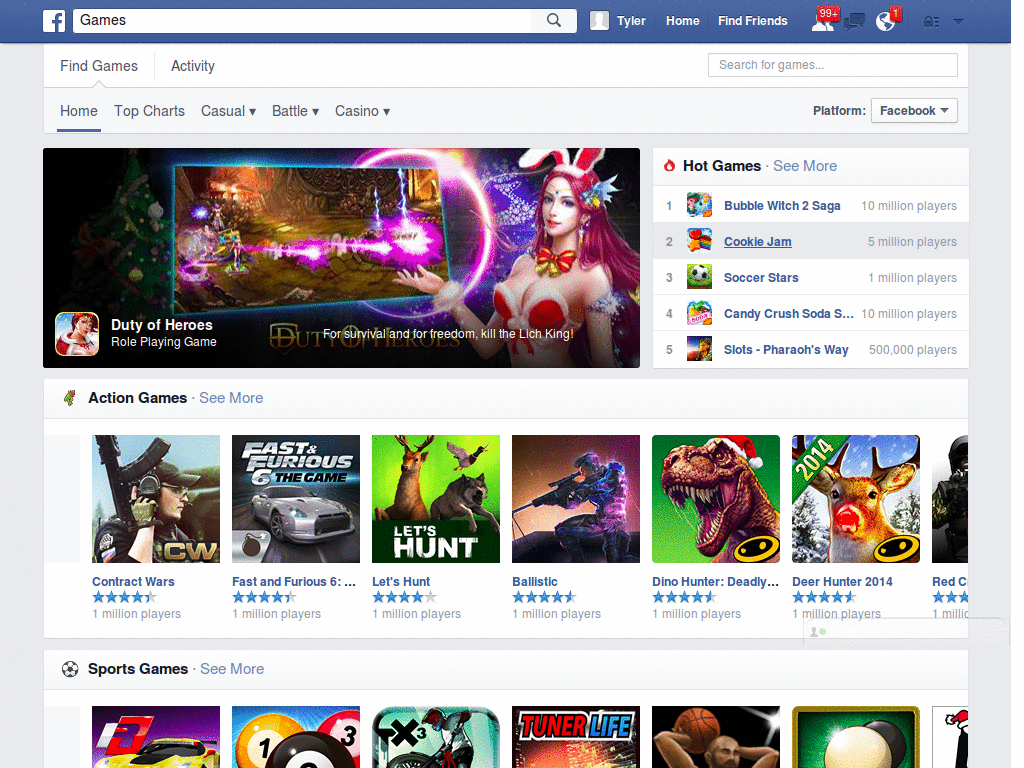1024x768 pixels.
Task: Click the search magnifier button
Action: pos(554,20)
